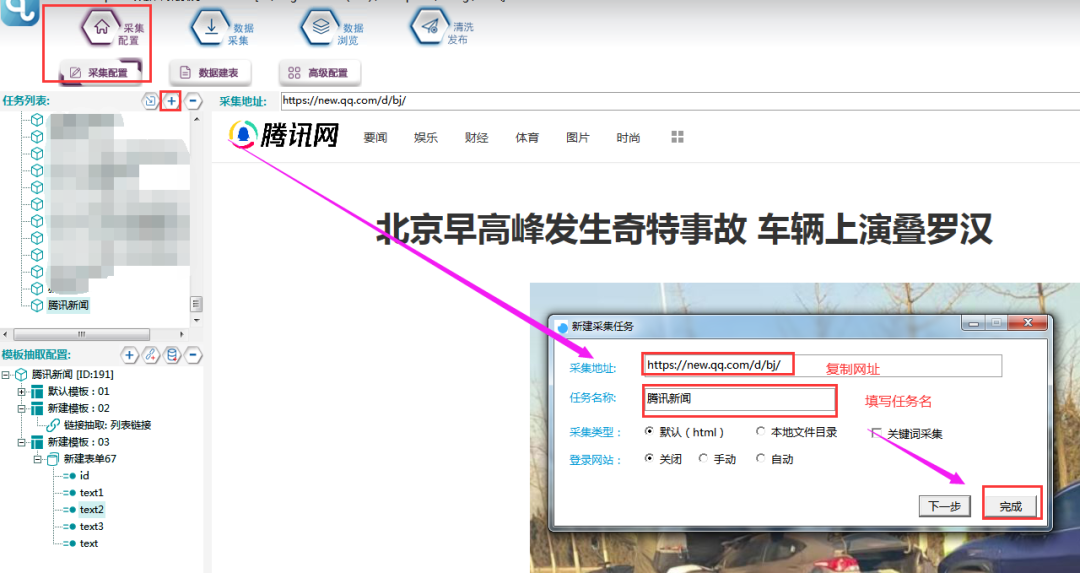Open the 图片 page tab
The image size is (1080, 573).
tap(578, 138)
